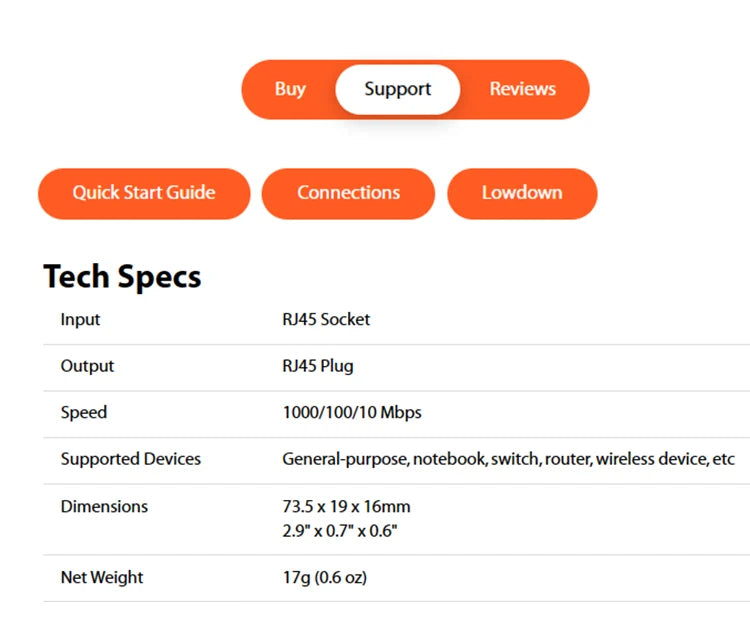Click the Supported Devices label
The height and width of the screenshot is (641, 750).
(x=130, y=459)
